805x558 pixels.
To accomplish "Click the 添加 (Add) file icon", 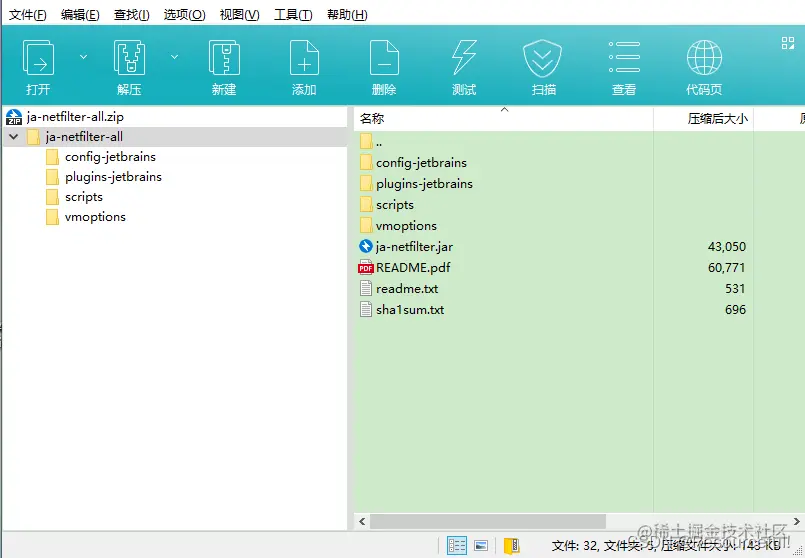I will pos(304,57).
